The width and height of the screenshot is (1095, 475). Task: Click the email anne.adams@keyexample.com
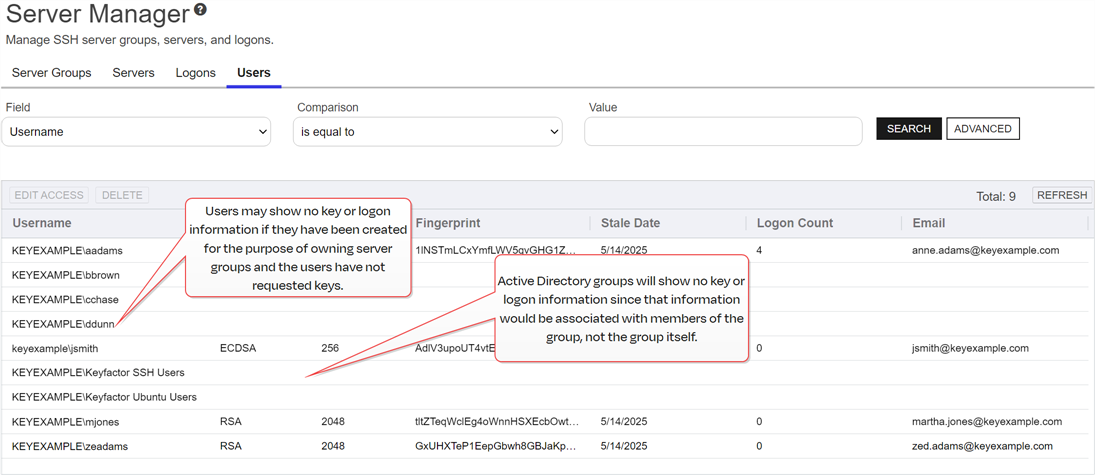point(986,250)
